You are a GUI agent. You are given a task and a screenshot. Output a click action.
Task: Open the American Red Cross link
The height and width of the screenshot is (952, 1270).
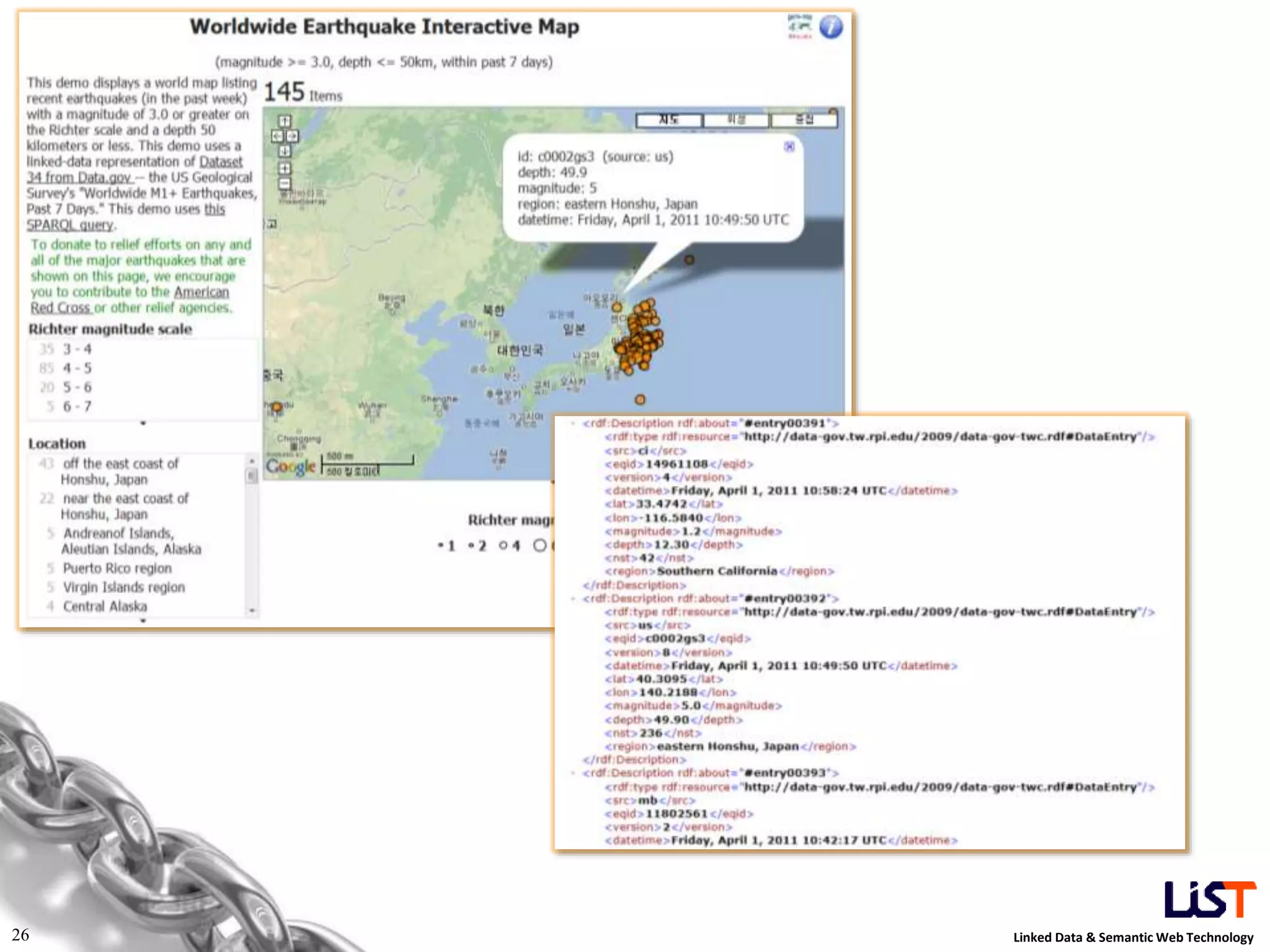pos(130,299)
